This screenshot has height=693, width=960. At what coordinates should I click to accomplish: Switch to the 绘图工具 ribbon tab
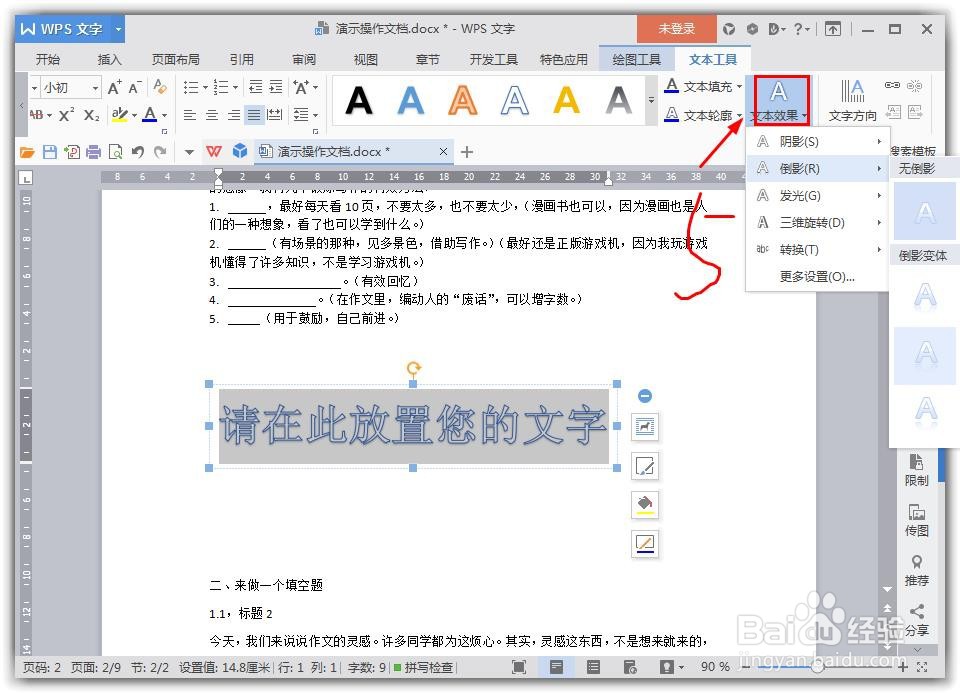tap(637, 58)
